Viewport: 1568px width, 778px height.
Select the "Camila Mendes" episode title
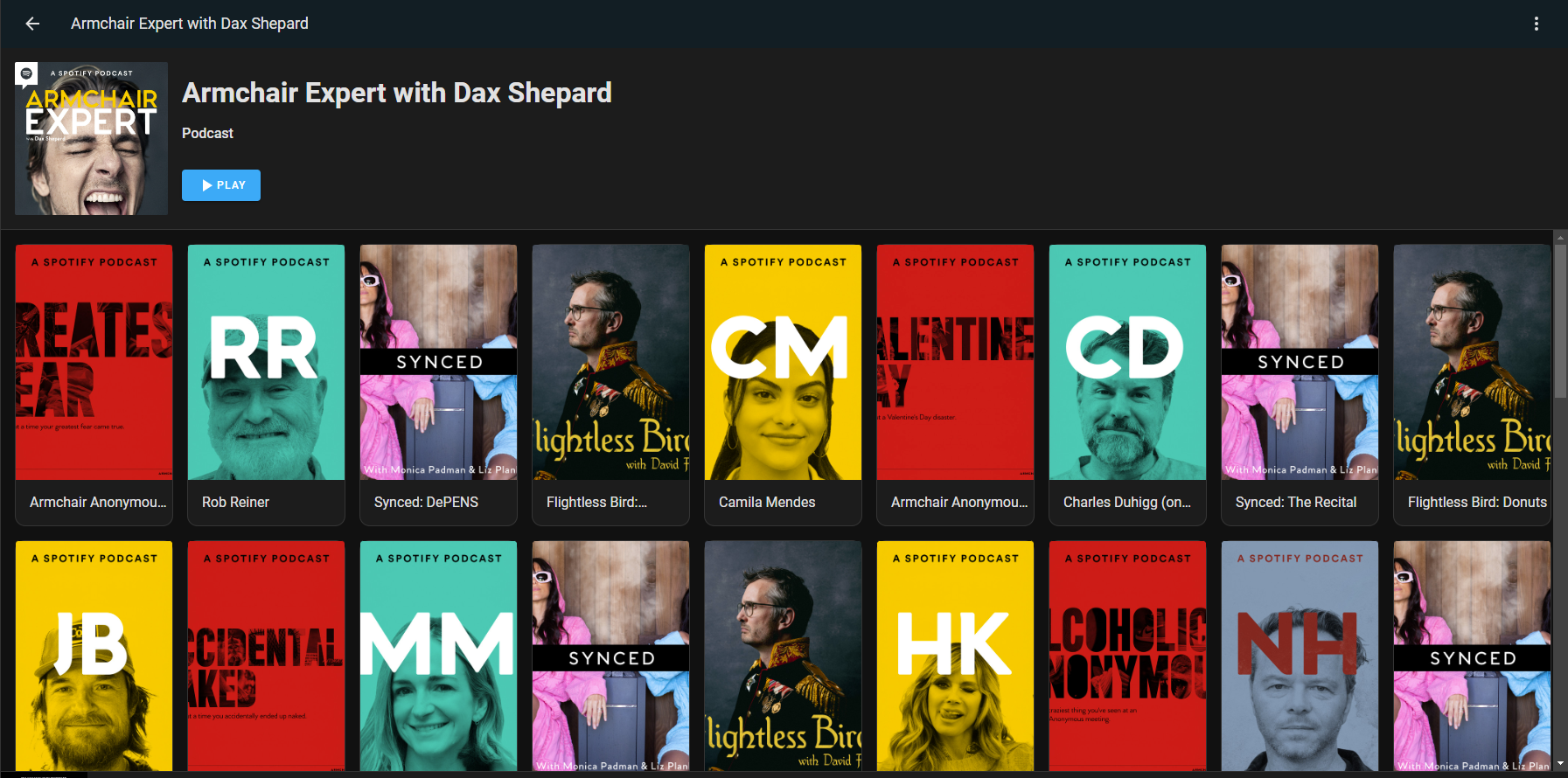[x=767, y=502]
